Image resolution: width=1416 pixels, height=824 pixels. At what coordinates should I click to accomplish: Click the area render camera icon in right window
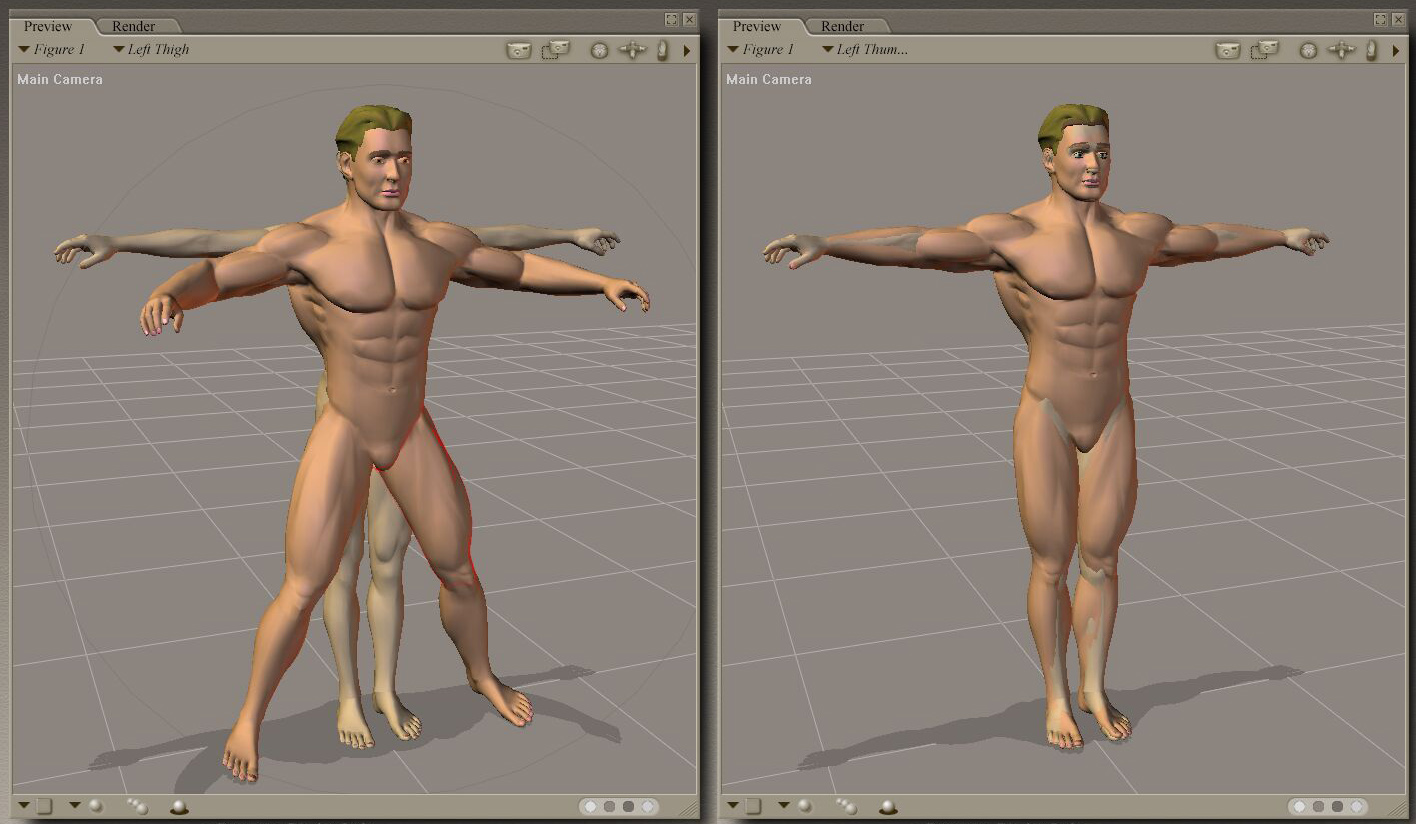coord(1265,50)
